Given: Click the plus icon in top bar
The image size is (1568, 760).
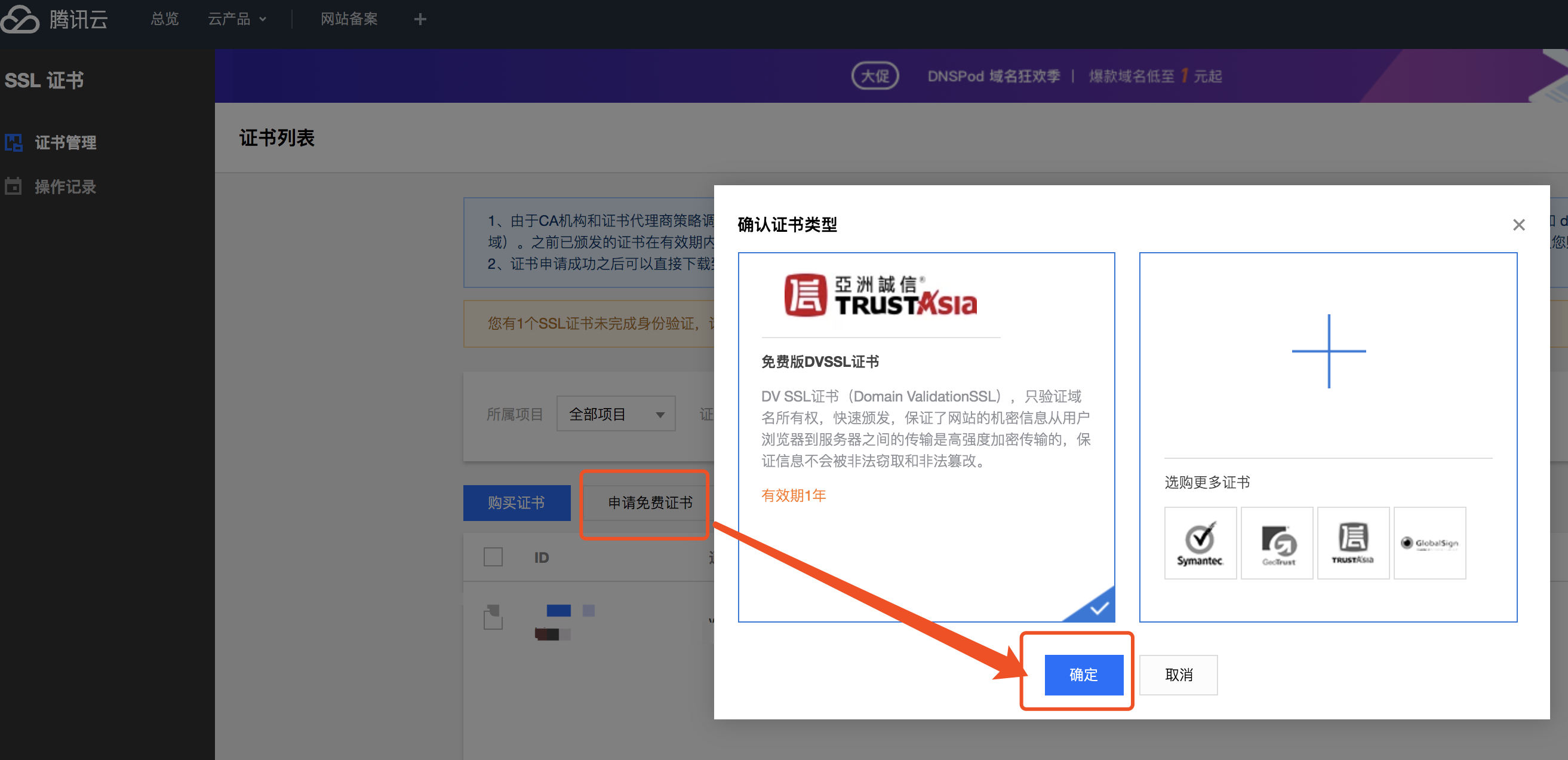Looking at the screenshot, I should [x=420, y=20].
